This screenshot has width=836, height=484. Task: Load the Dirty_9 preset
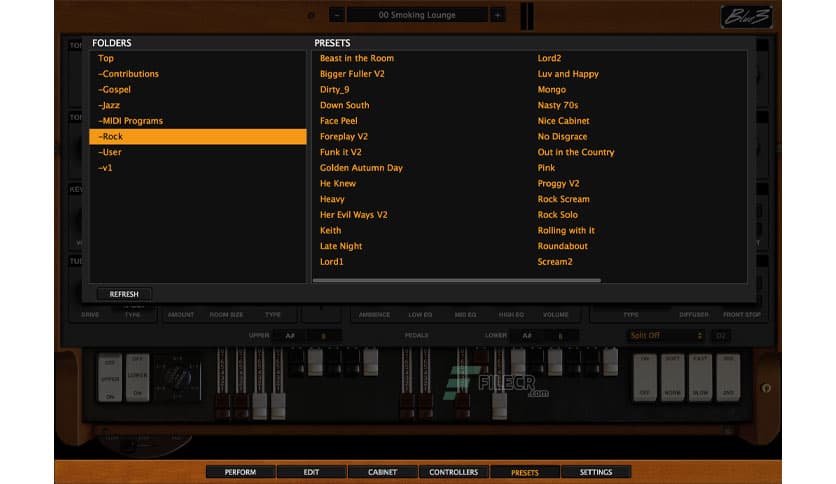334,90
